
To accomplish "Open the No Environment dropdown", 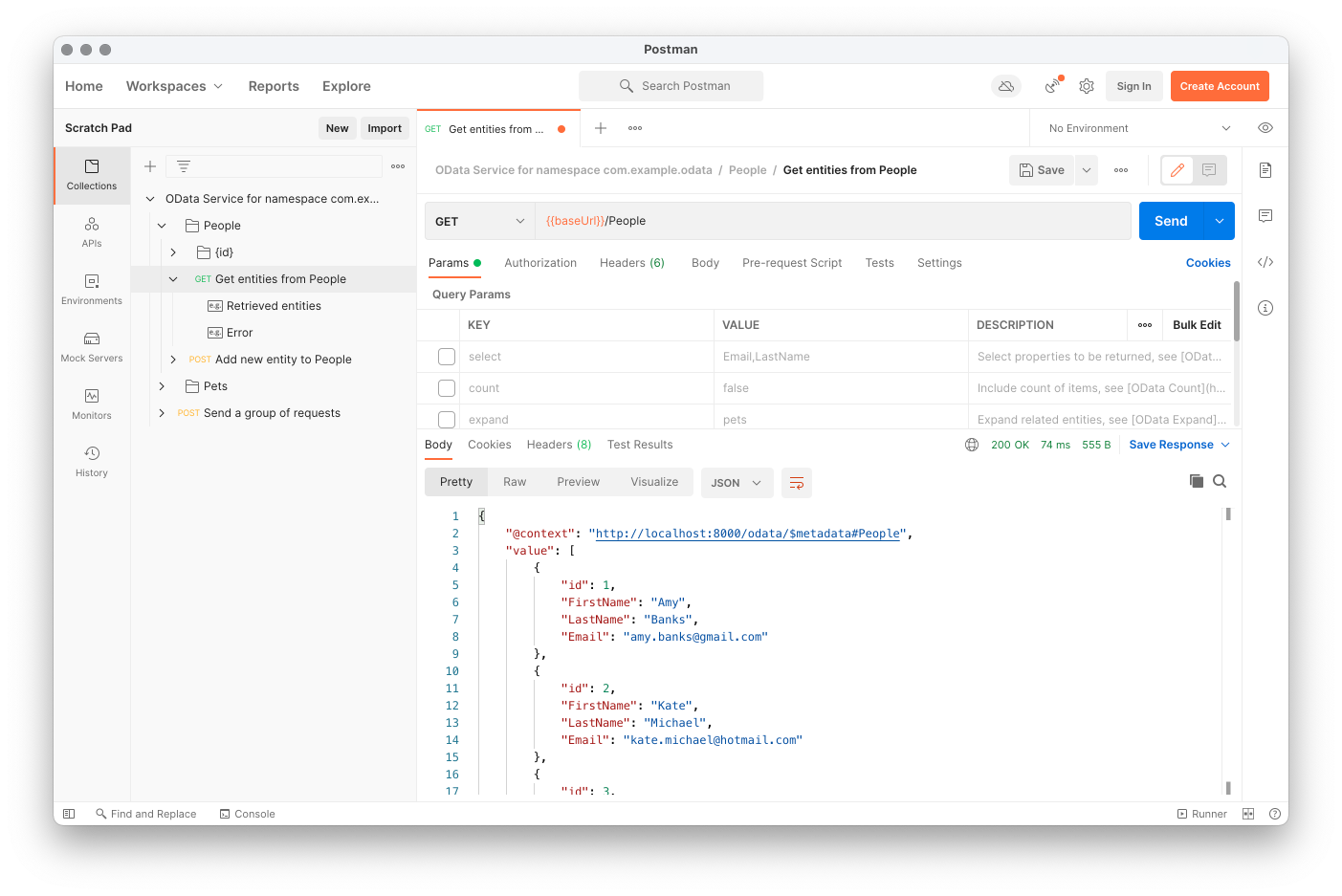I will click(1138, 128).
